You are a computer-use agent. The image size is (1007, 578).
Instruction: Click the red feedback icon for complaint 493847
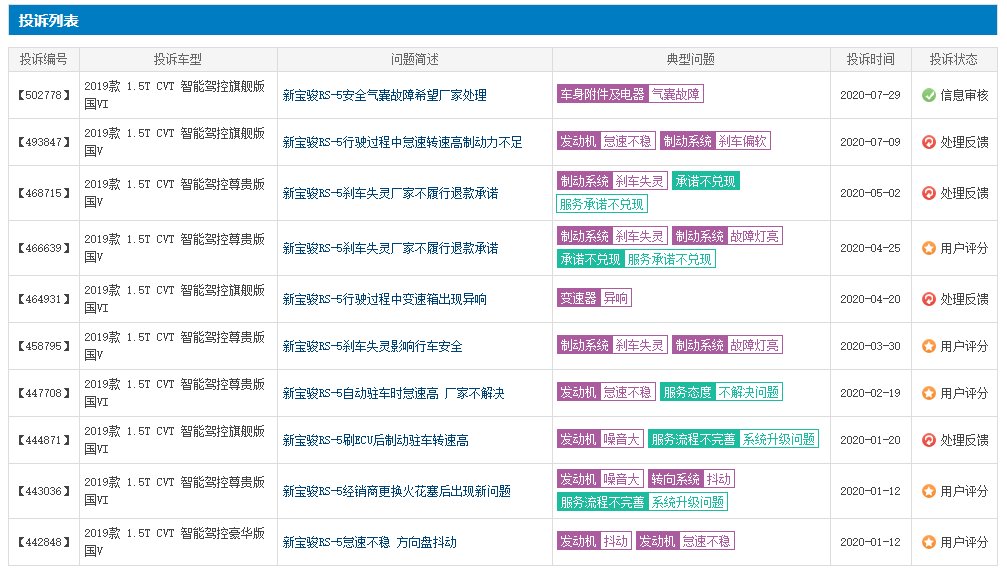tap(928, 142)
